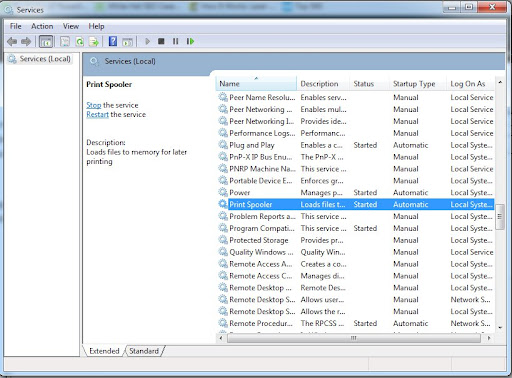Screen dimensions: 512x378
Task: Click the Properties toolbar icon
Action: [x=65, y=42]
